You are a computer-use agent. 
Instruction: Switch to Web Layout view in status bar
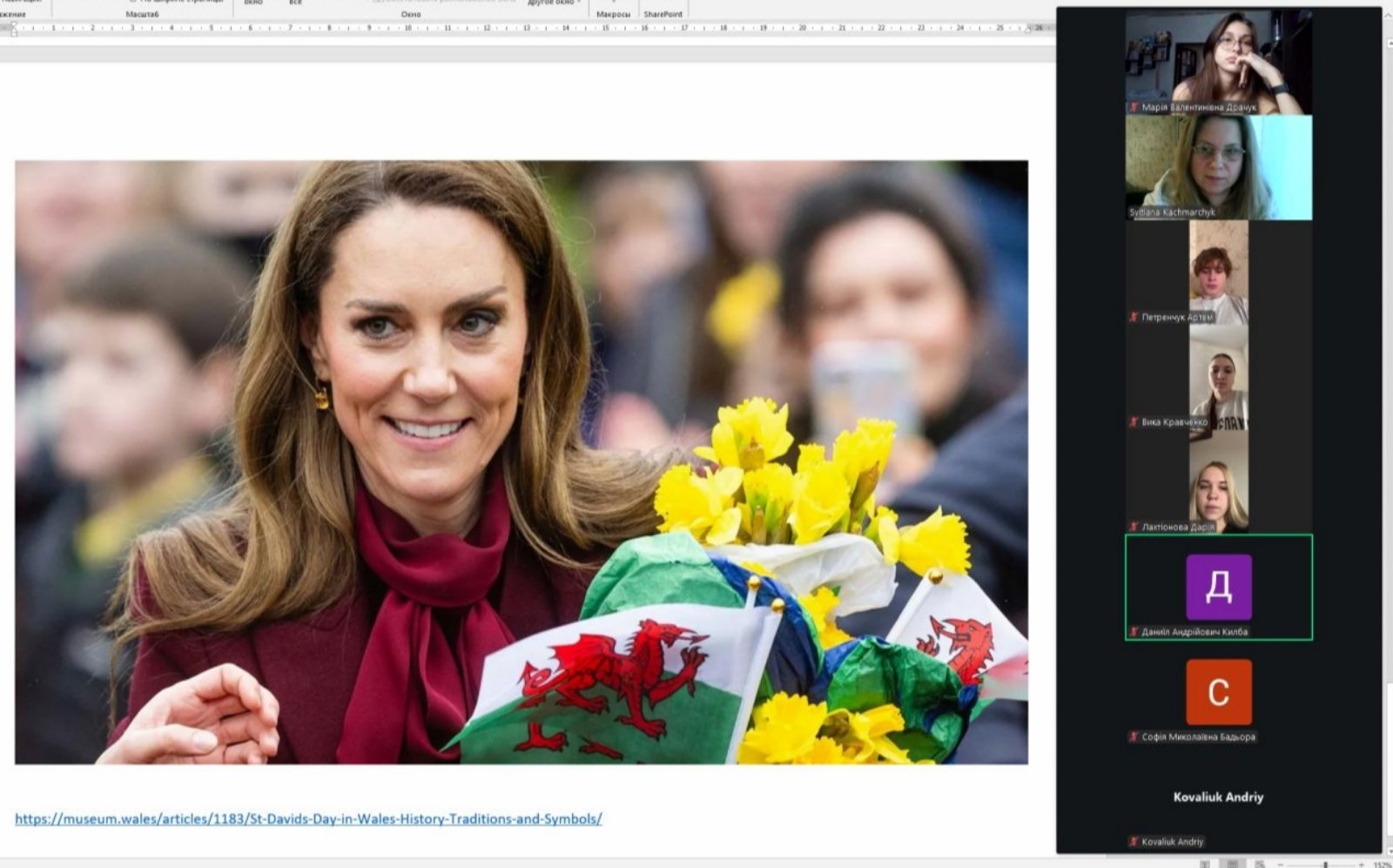(1259, 864)
